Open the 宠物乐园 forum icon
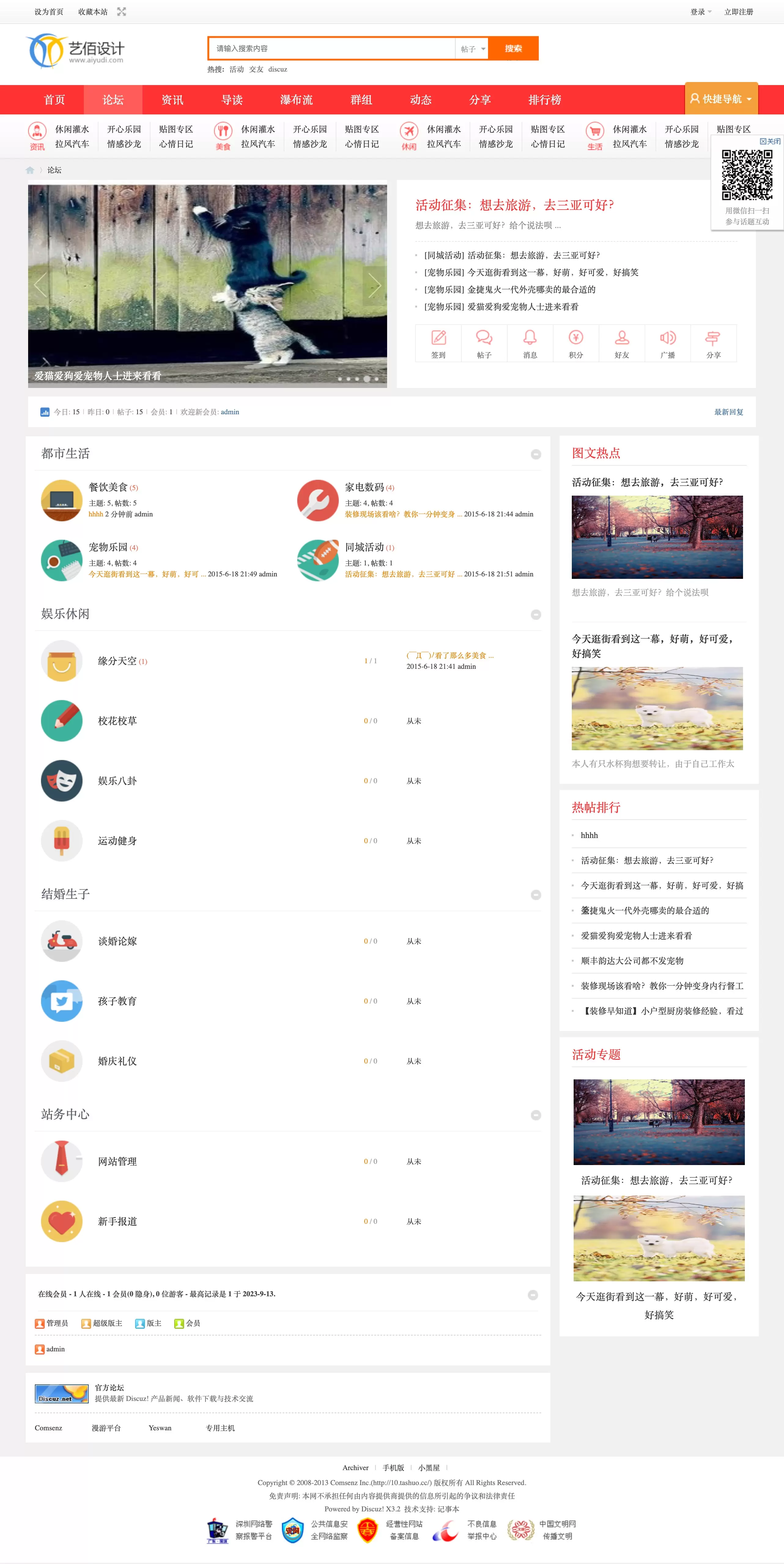The image size is (784, 1564). (61, 560)
